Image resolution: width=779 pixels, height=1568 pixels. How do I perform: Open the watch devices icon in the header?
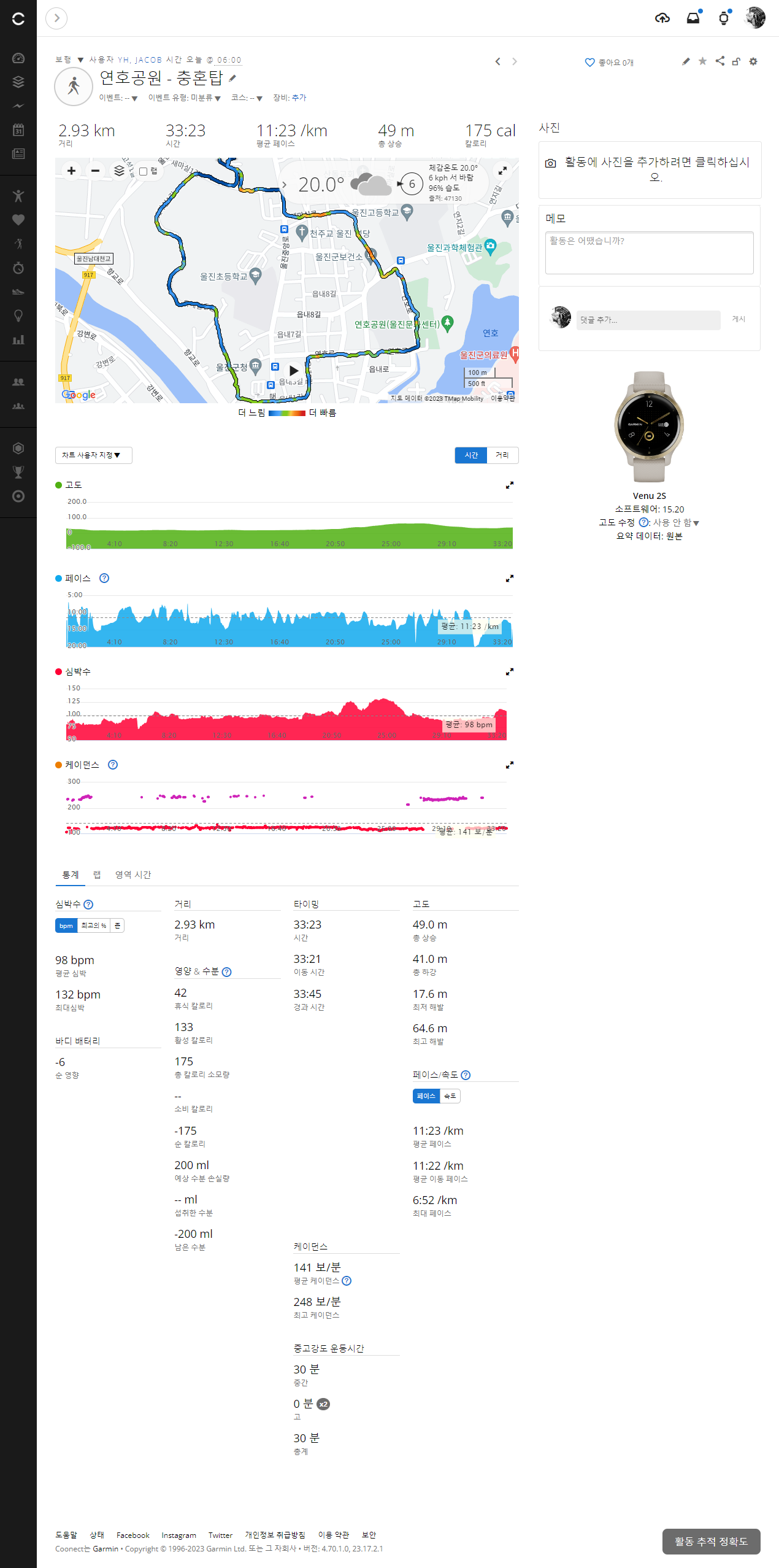point(724,18)
